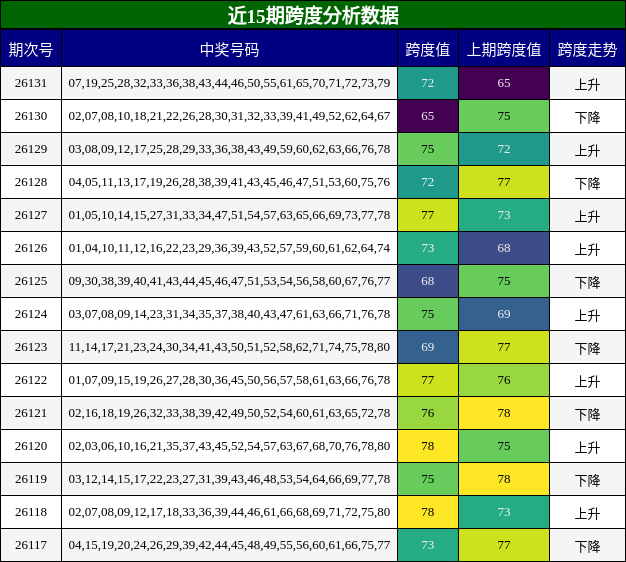Click winning numbers of period 26129
The width and height of the screenshot is (626, 562).
[229, 149]
